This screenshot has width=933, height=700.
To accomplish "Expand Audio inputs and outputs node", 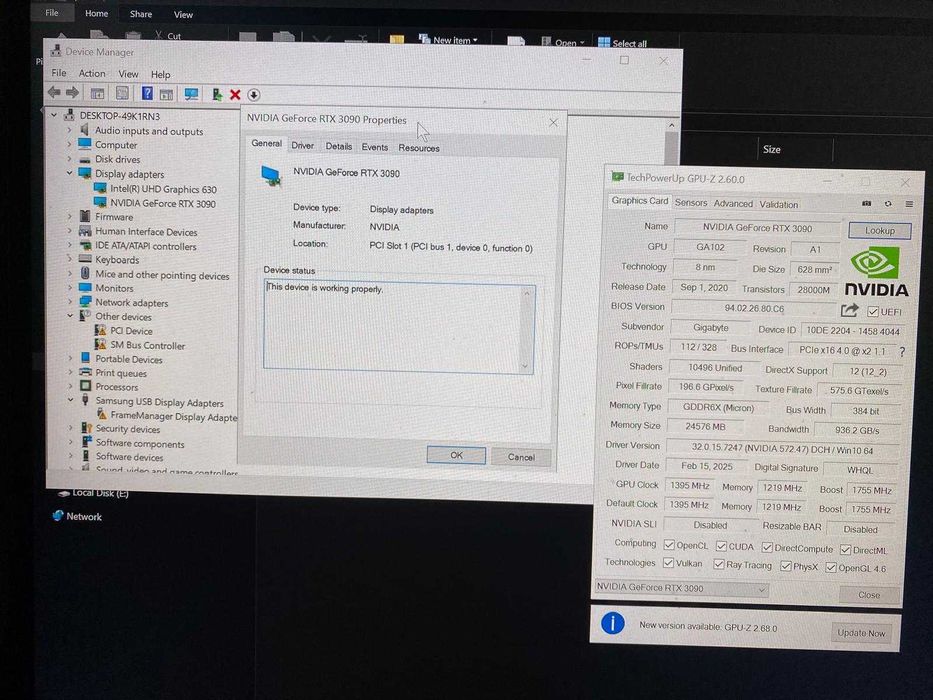I will (x=70, y=130).
